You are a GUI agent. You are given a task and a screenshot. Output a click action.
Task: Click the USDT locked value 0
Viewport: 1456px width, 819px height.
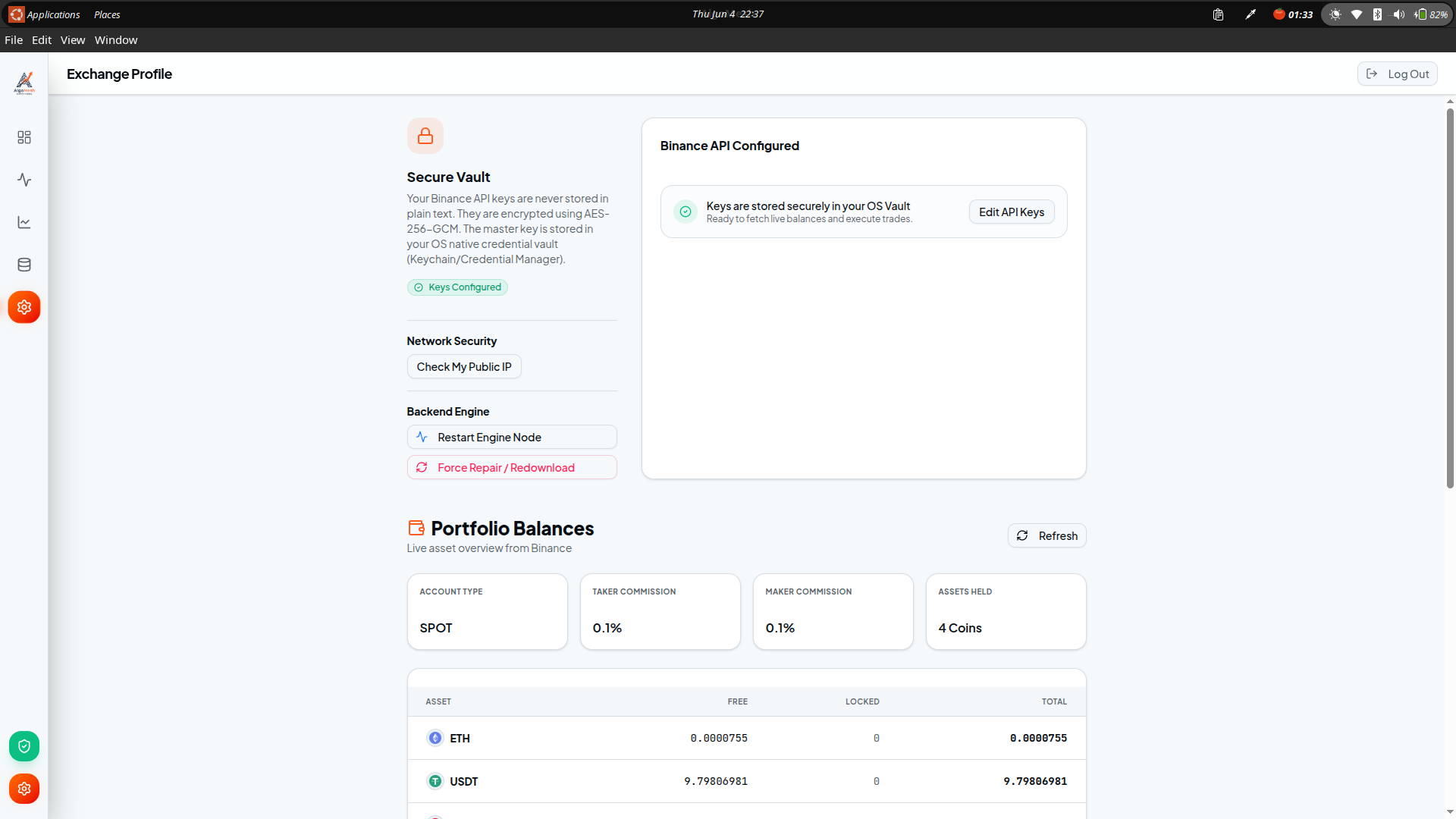tap(877, 782)
